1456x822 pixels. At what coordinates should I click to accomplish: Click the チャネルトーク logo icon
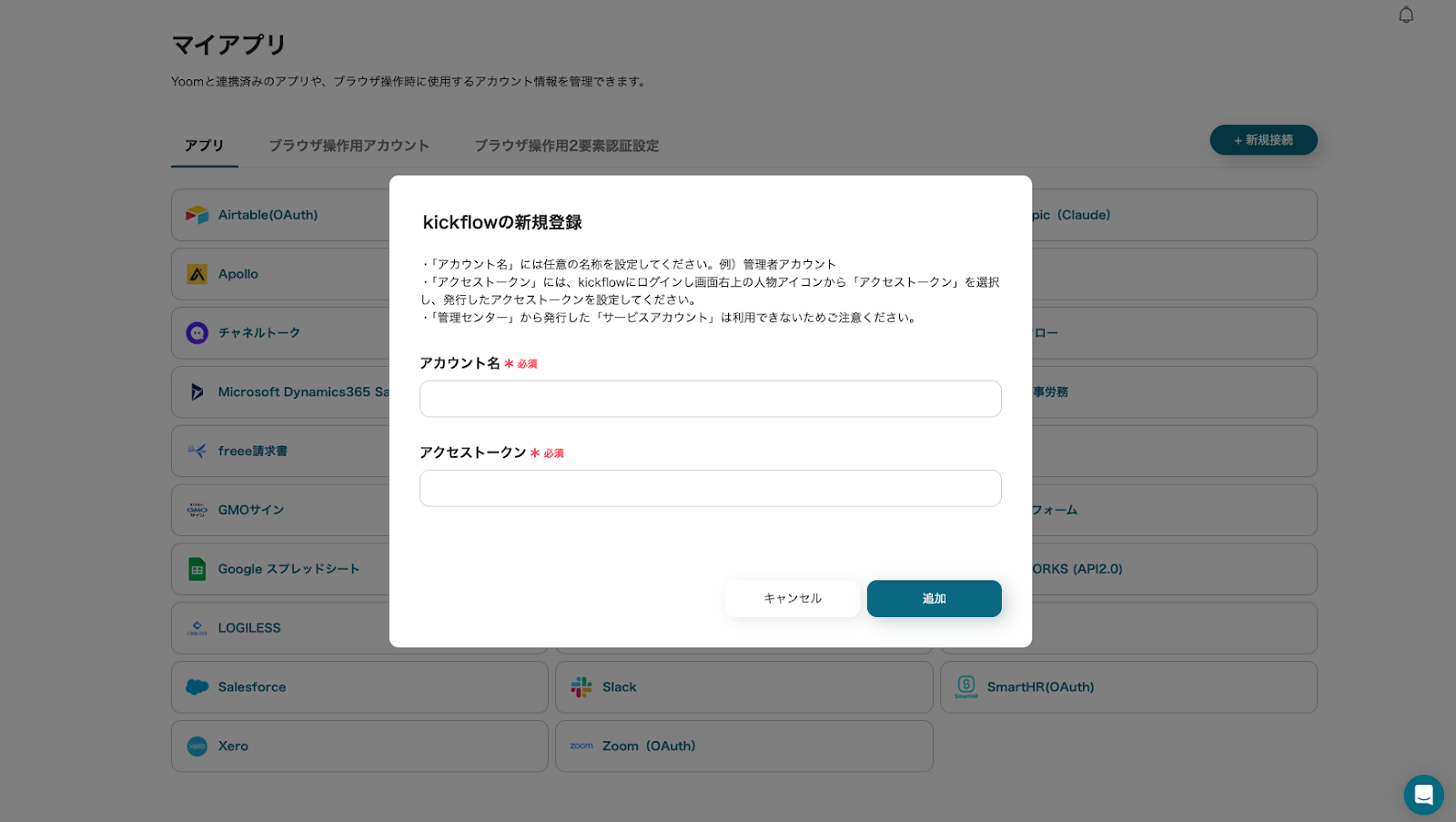click(197, 333)
